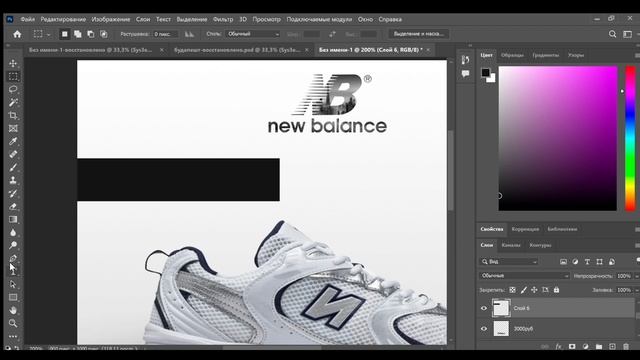Open the opacity slider dropdown arrow

tap(636, 276)
